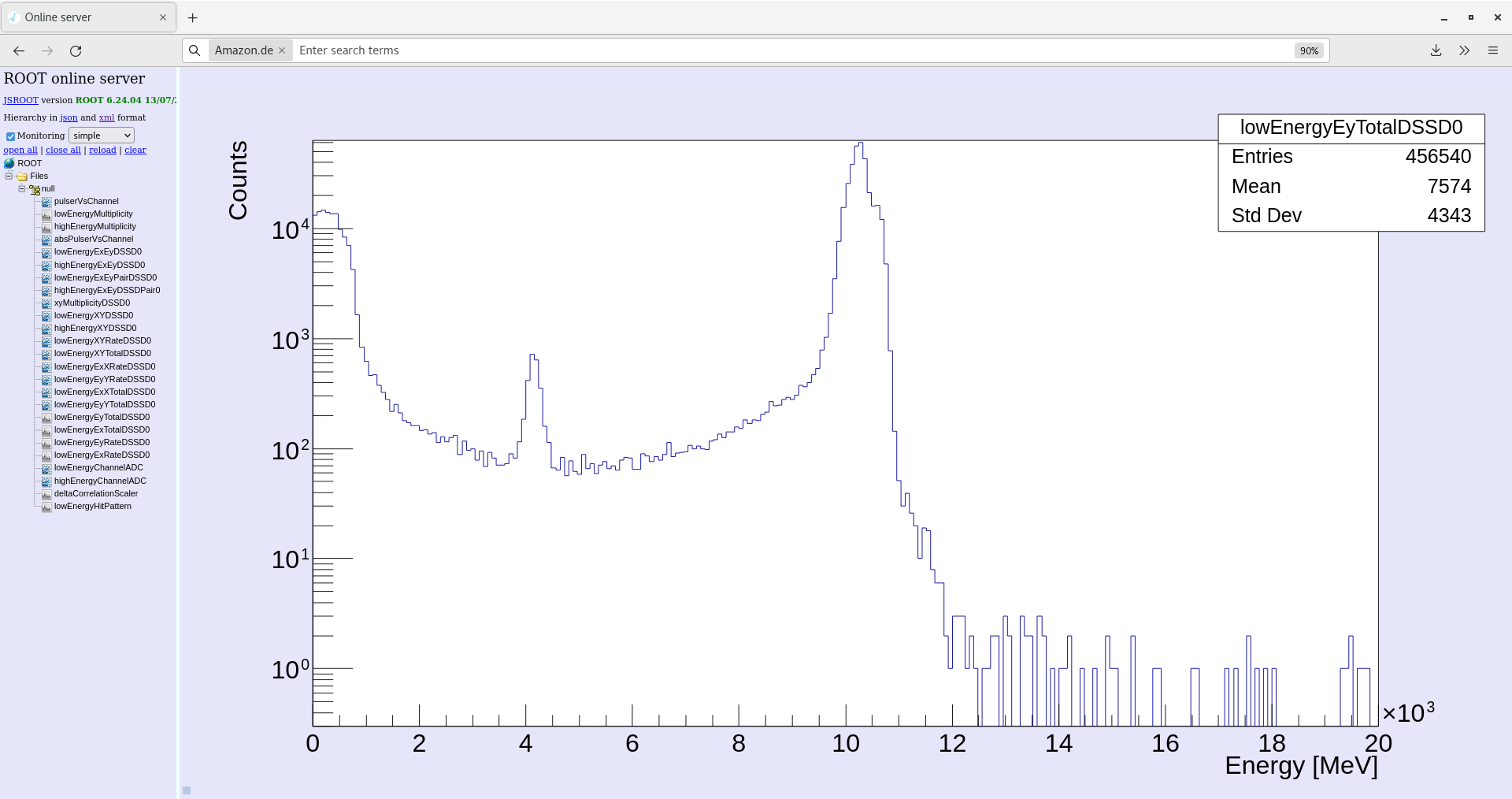Select highEnergyChannelADC in the tree
The height and width of the screenshot is (799, 1512).
click(x=100, y=481)
